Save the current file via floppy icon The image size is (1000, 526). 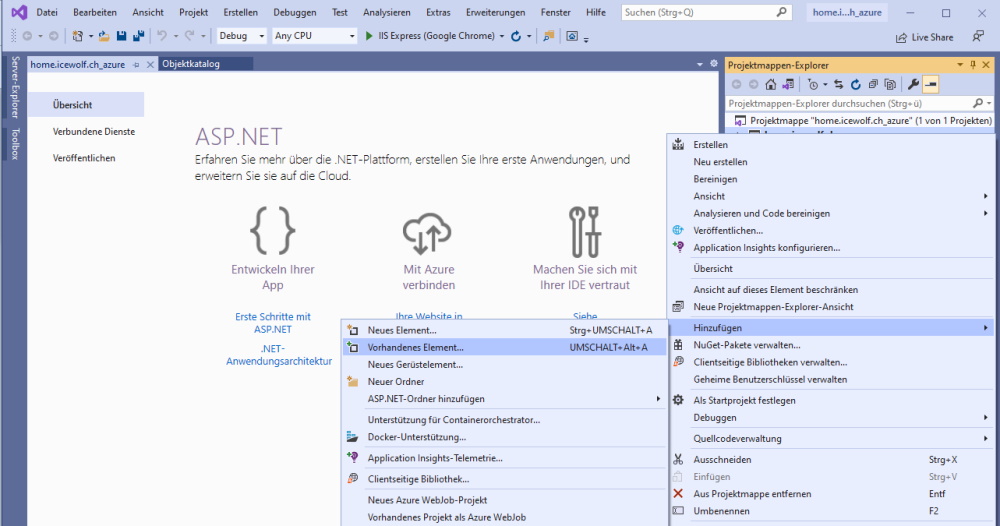(121, 36)
